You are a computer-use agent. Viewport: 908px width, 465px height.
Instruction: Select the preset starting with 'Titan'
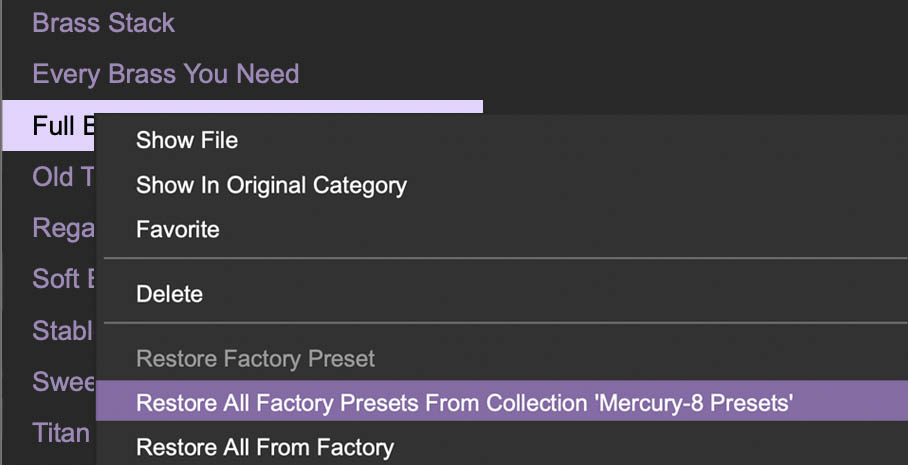pos(60,433)
